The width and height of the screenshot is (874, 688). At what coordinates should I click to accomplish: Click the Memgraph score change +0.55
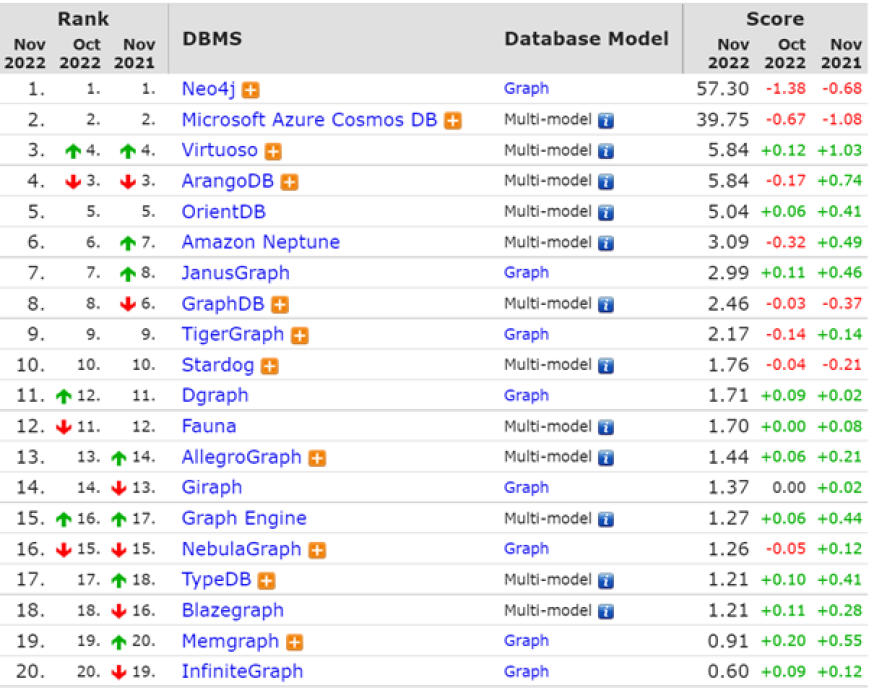839,641
